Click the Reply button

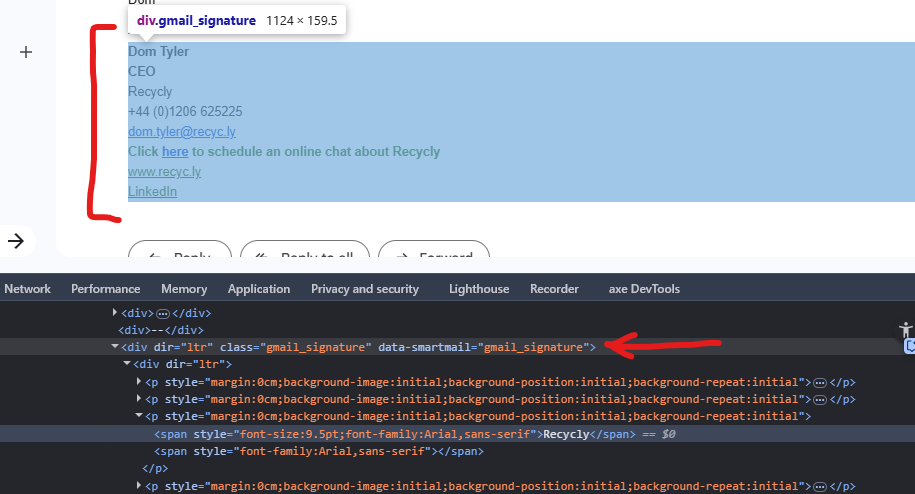(x=180, y=250)
